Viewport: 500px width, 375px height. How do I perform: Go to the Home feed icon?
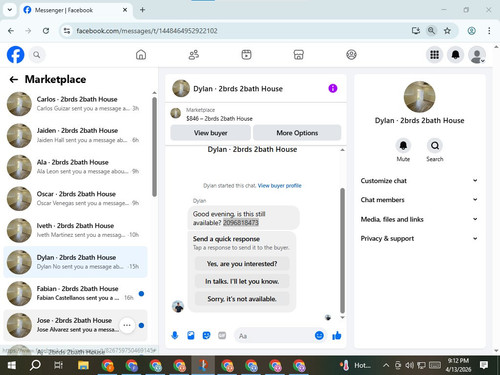coord(141,55)
